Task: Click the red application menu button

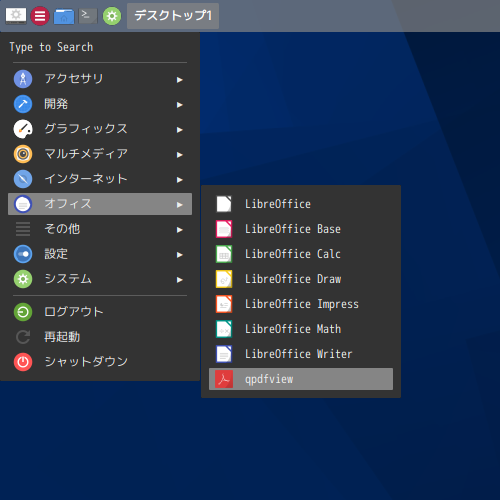Action: click(40, 16)
